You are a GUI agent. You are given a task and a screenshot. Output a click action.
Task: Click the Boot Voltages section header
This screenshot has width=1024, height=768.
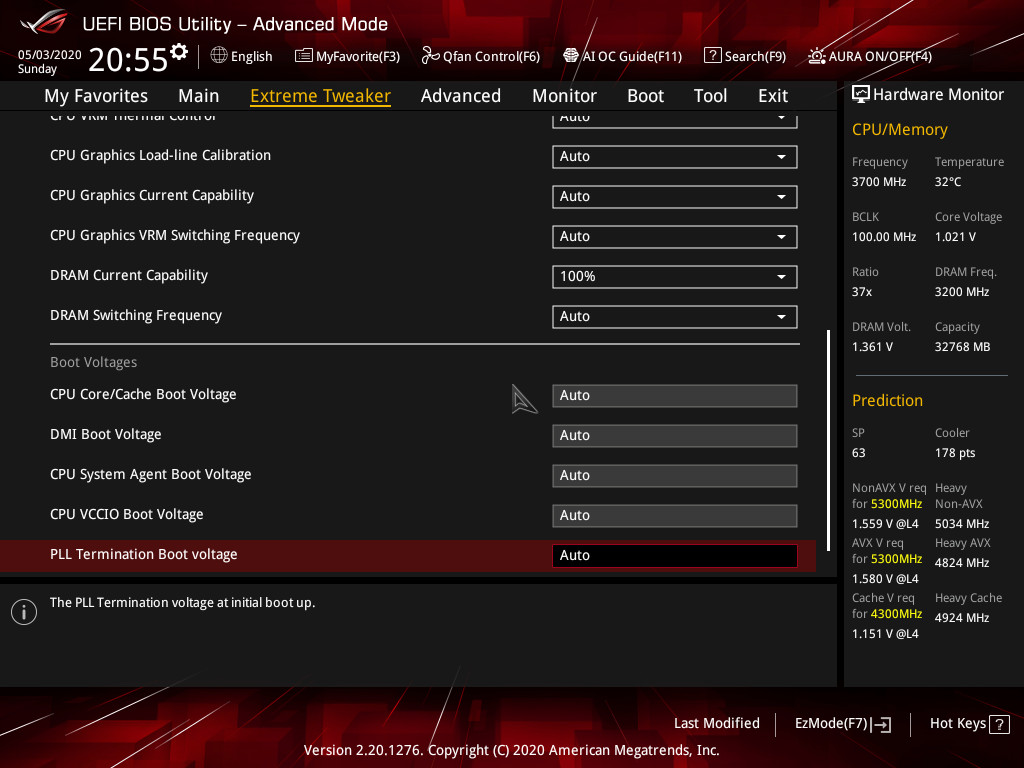coord(93,362)
